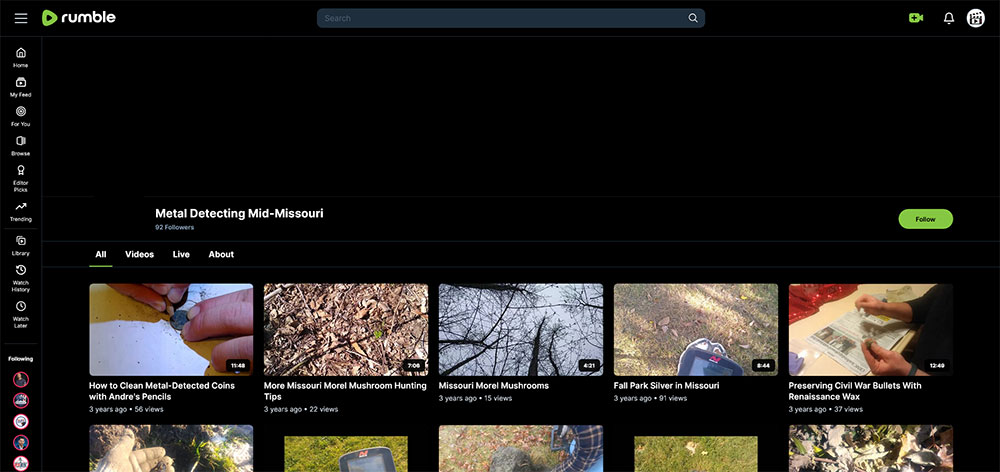Click the title Missouri Morel Mushrooms
This screenshot has width=1000, height=472.
coord(494,386)
